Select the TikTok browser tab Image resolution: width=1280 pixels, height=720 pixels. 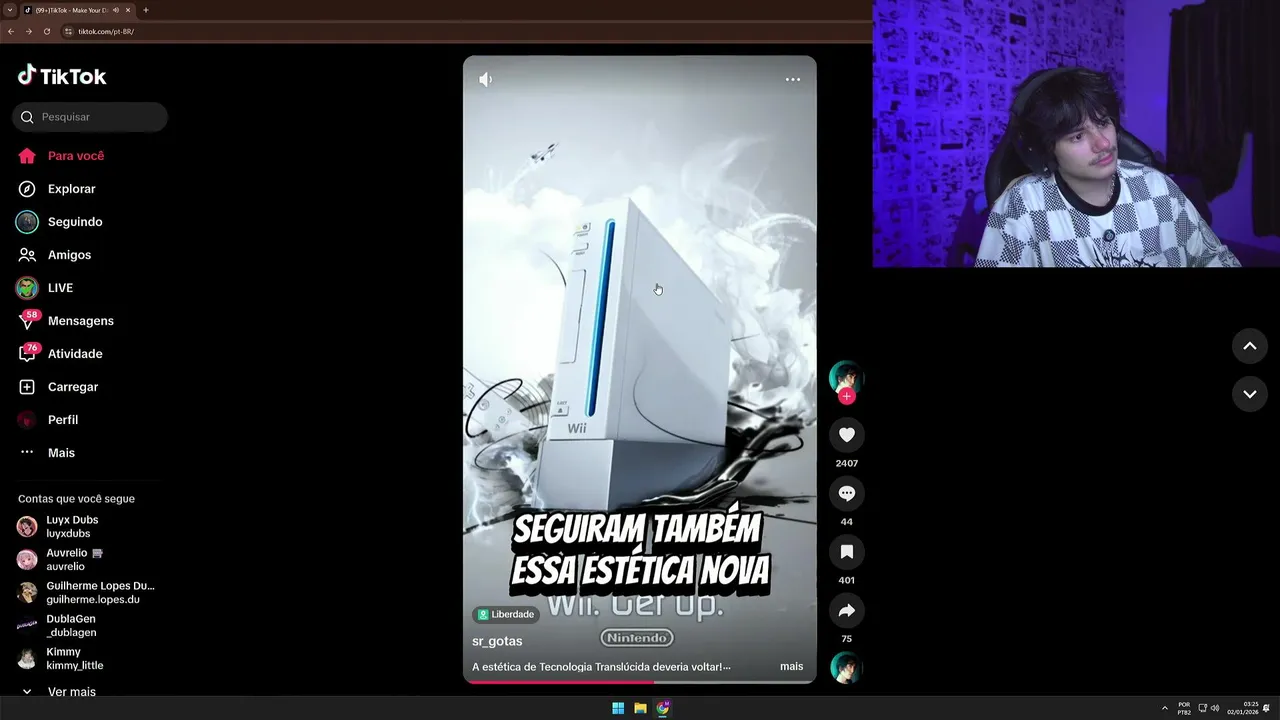[78, 10]
